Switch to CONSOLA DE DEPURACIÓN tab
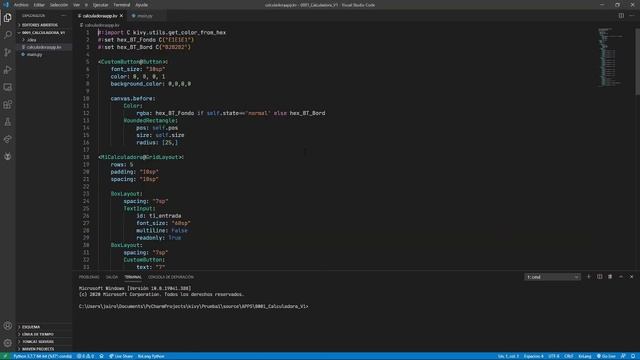The height and width of the screenshot is (360, 640). 171,277
